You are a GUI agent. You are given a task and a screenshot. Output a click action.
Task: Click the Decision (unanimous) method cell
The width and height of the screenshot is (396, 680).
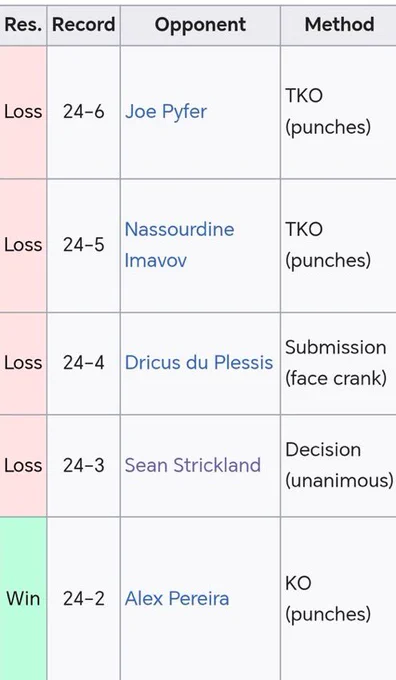(x=338, y=465)
